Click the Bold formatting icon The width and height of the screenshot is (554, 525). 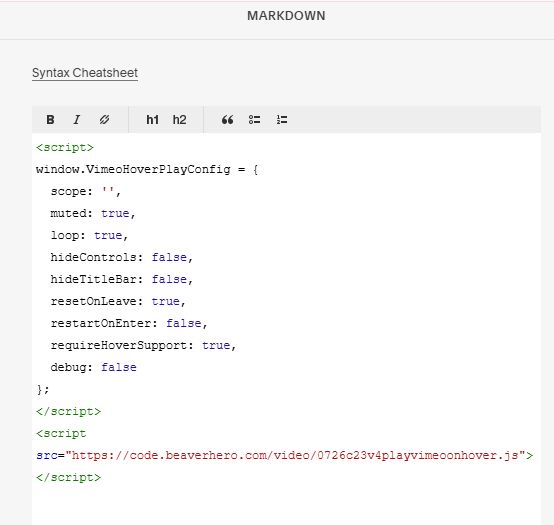(51, 120)
